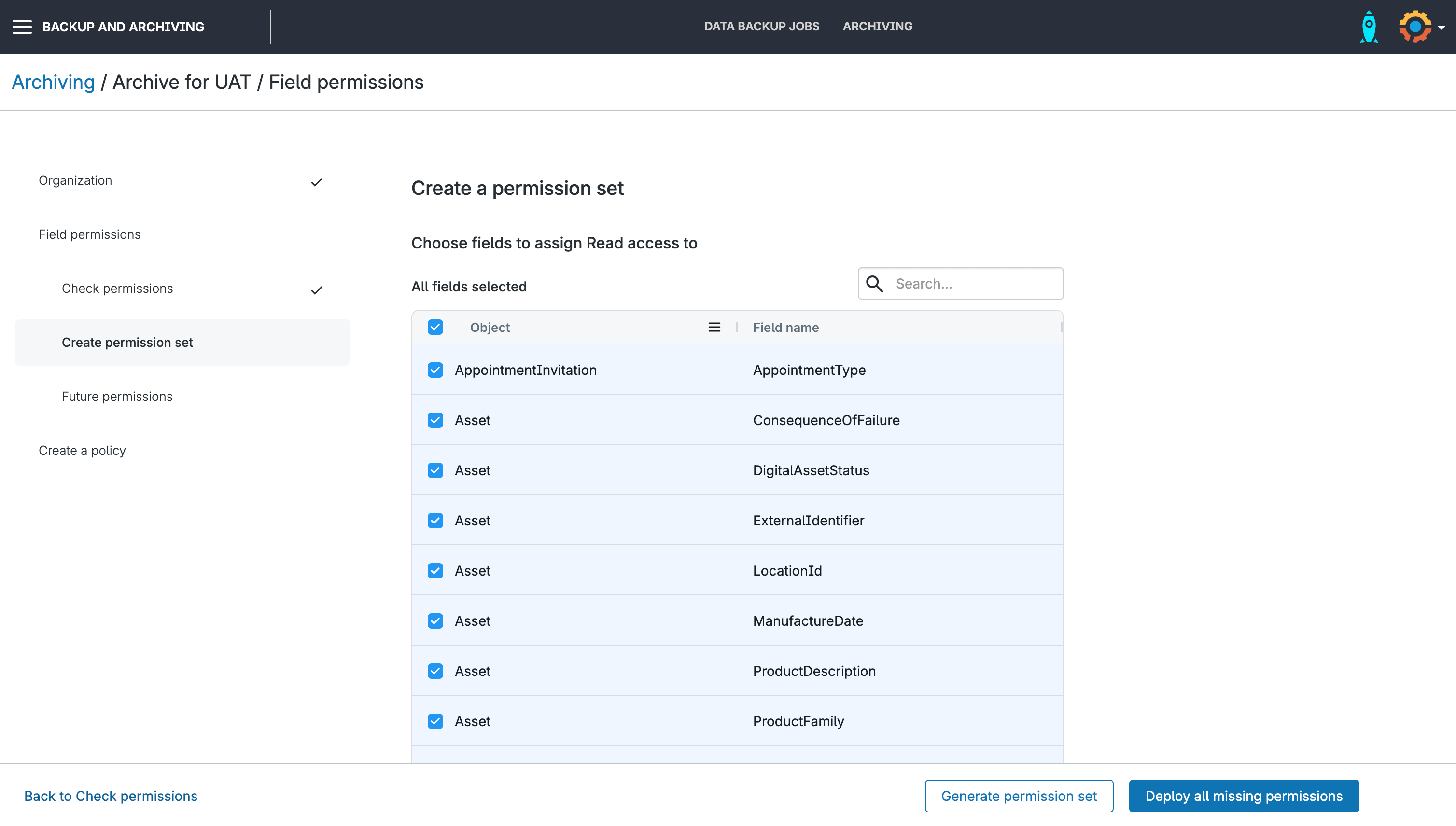Open Data Backup Jobs tab
This screenshot has height=826, width=1456.
point(761,26)
